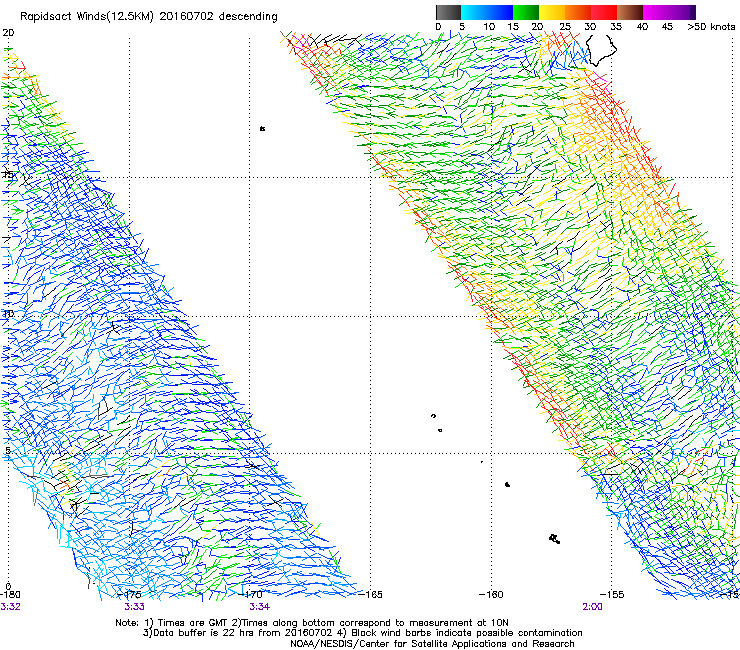Click the NOAA/NESDIS credit line
740x650 pixels.
point(432,644)
